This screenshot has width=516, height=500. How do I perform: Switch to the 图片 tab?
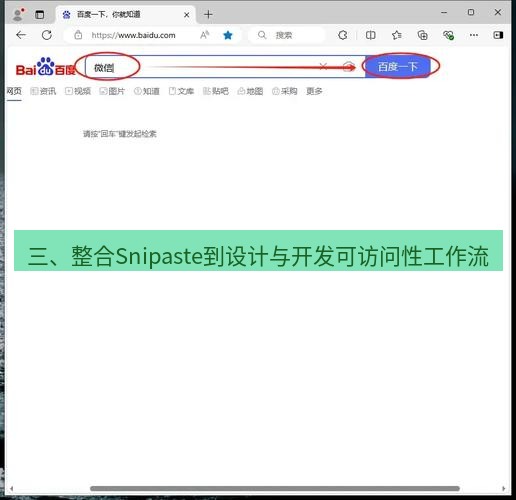point(112,91)
